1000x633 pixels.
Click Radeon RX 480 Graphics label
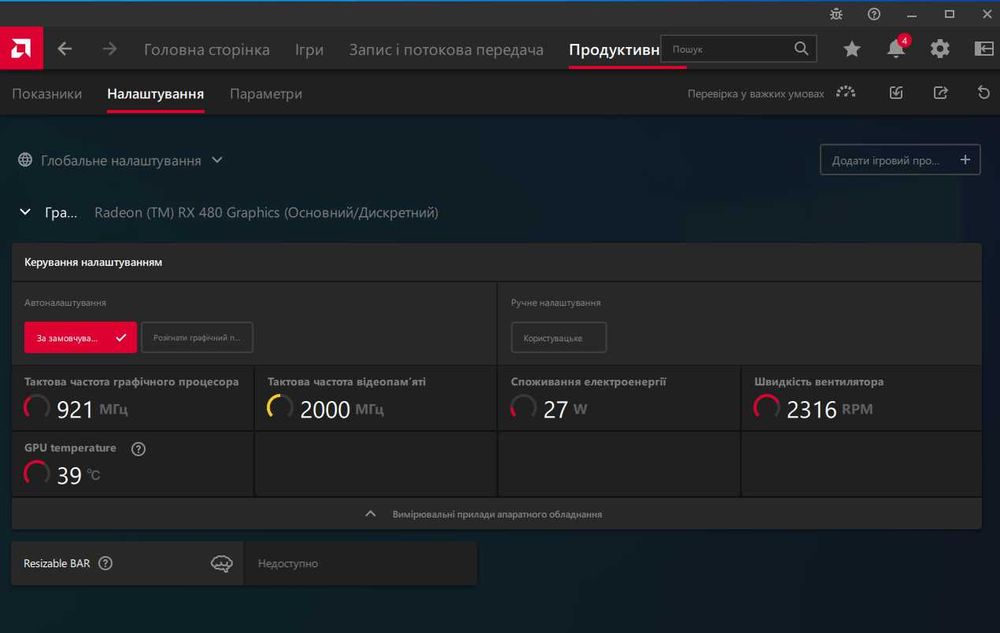(x=266, y=212)
